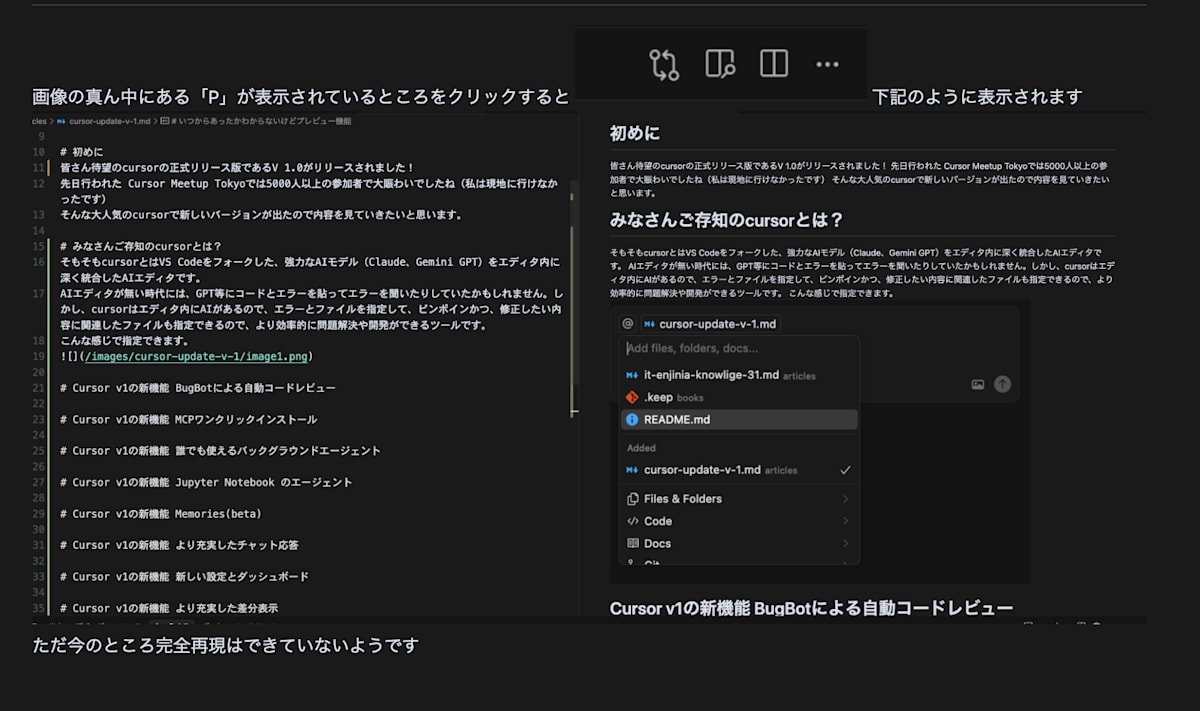Click line '# Cursor v1の新機能 MCPワンクリックインストール'
Viewport: 1200px width, 711px height.
click(188, 419)
